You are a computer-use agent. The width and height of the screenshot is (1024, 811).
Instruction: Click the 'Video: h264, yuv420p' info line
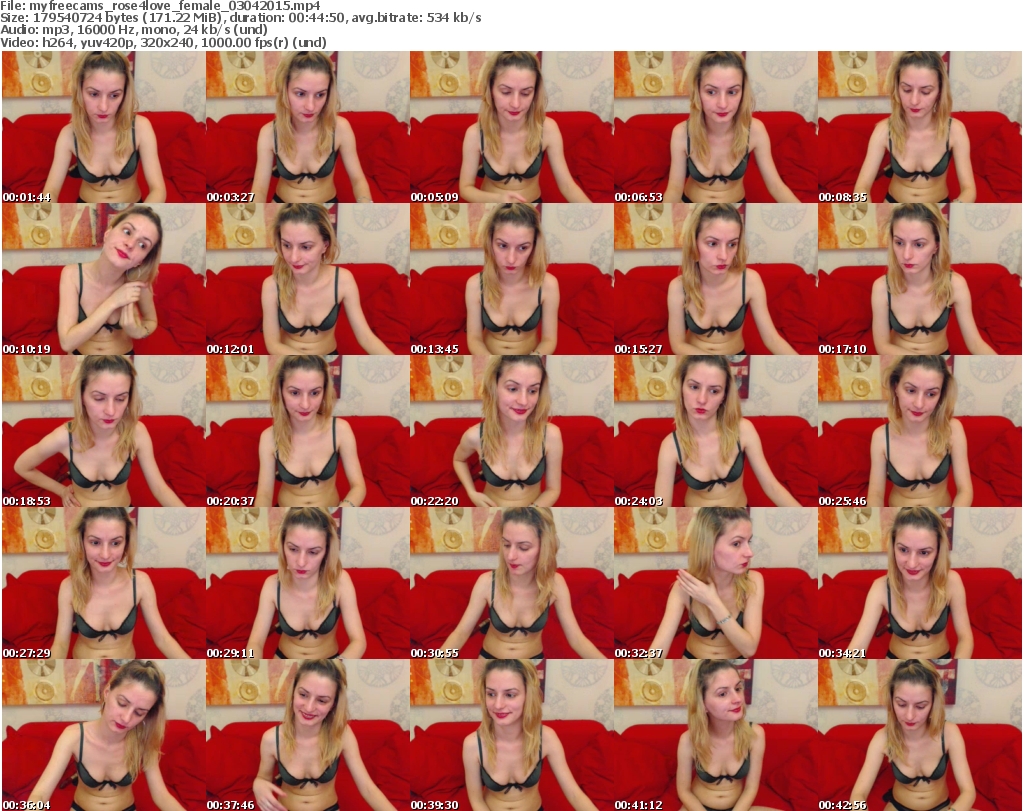pos(163,42)
